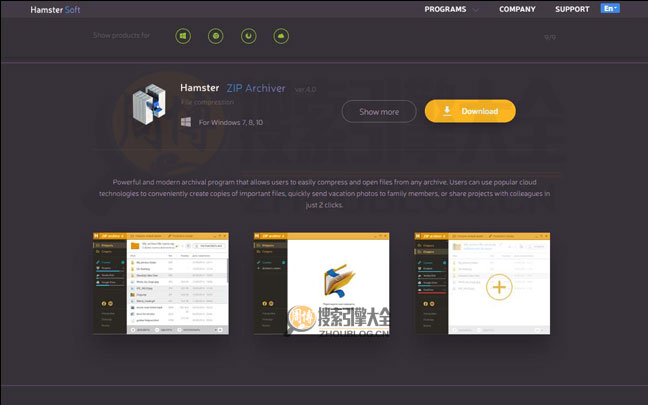Click the 'Show products for' label

click(x=121, y=36)
